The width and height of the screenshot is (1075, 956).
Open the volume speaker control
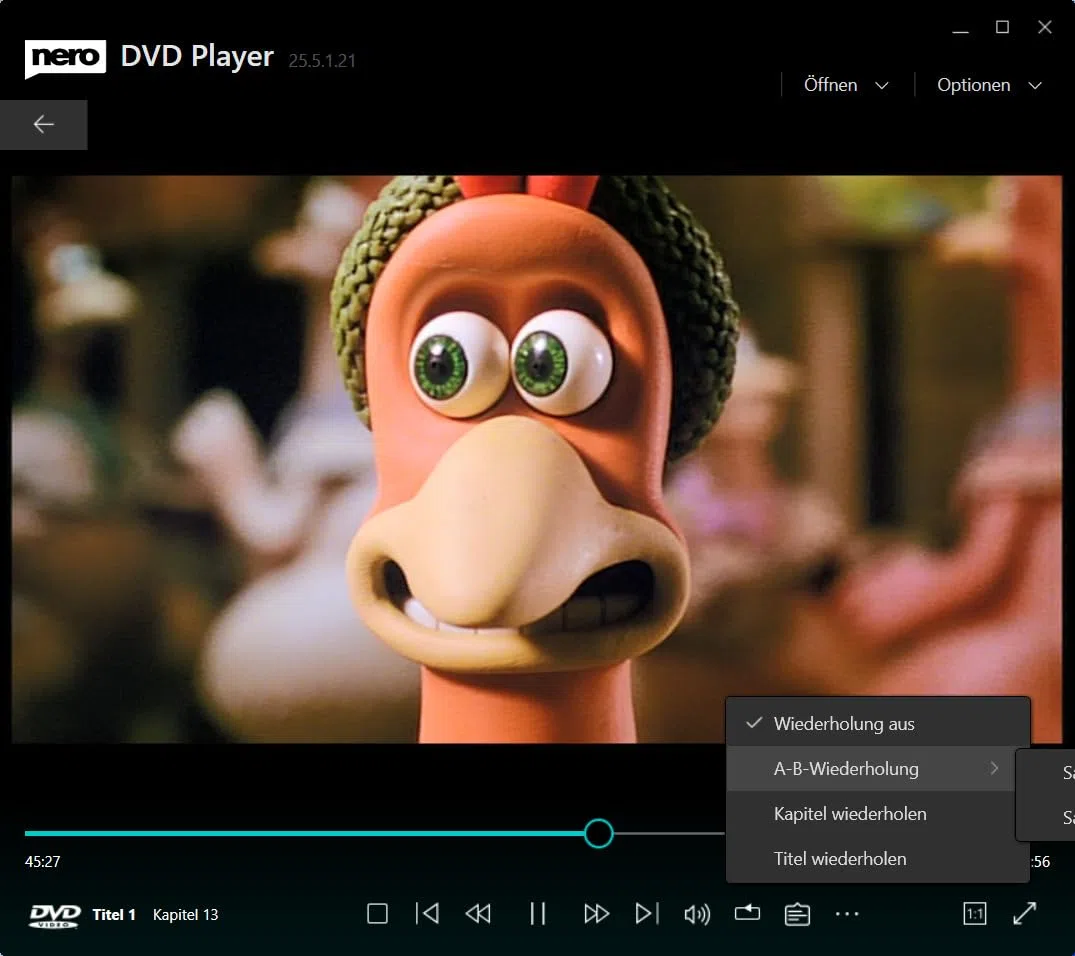pos(697,914)
